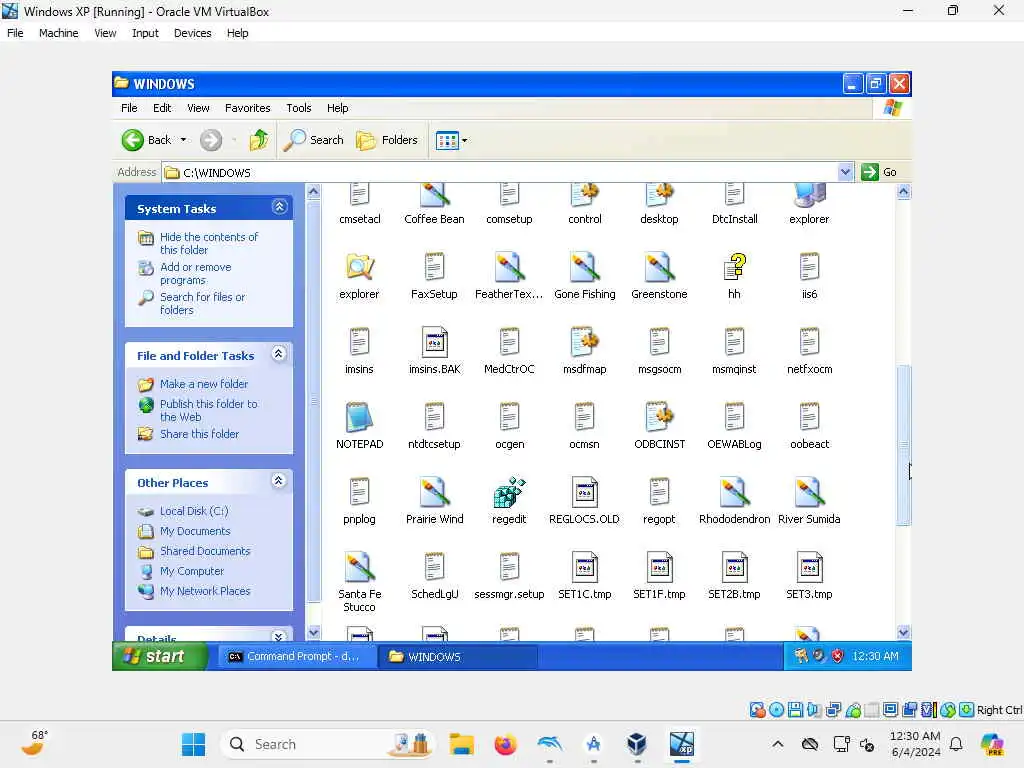The width and height of the screenshot is (1024, 768).
Task: Click the C:\WINDOWS address field
Action: click(500, 172)
